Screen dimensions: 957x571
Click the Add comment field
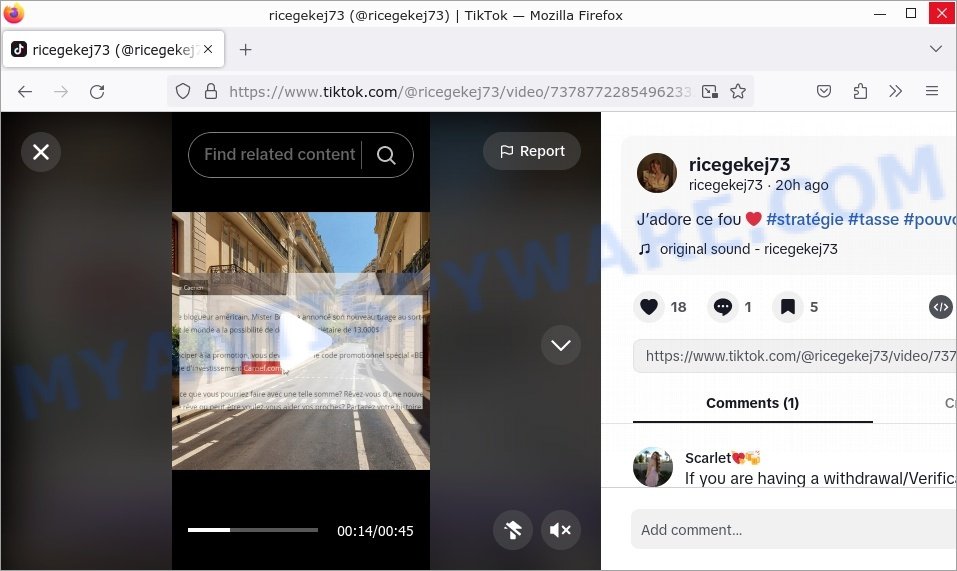pos(793,530)
